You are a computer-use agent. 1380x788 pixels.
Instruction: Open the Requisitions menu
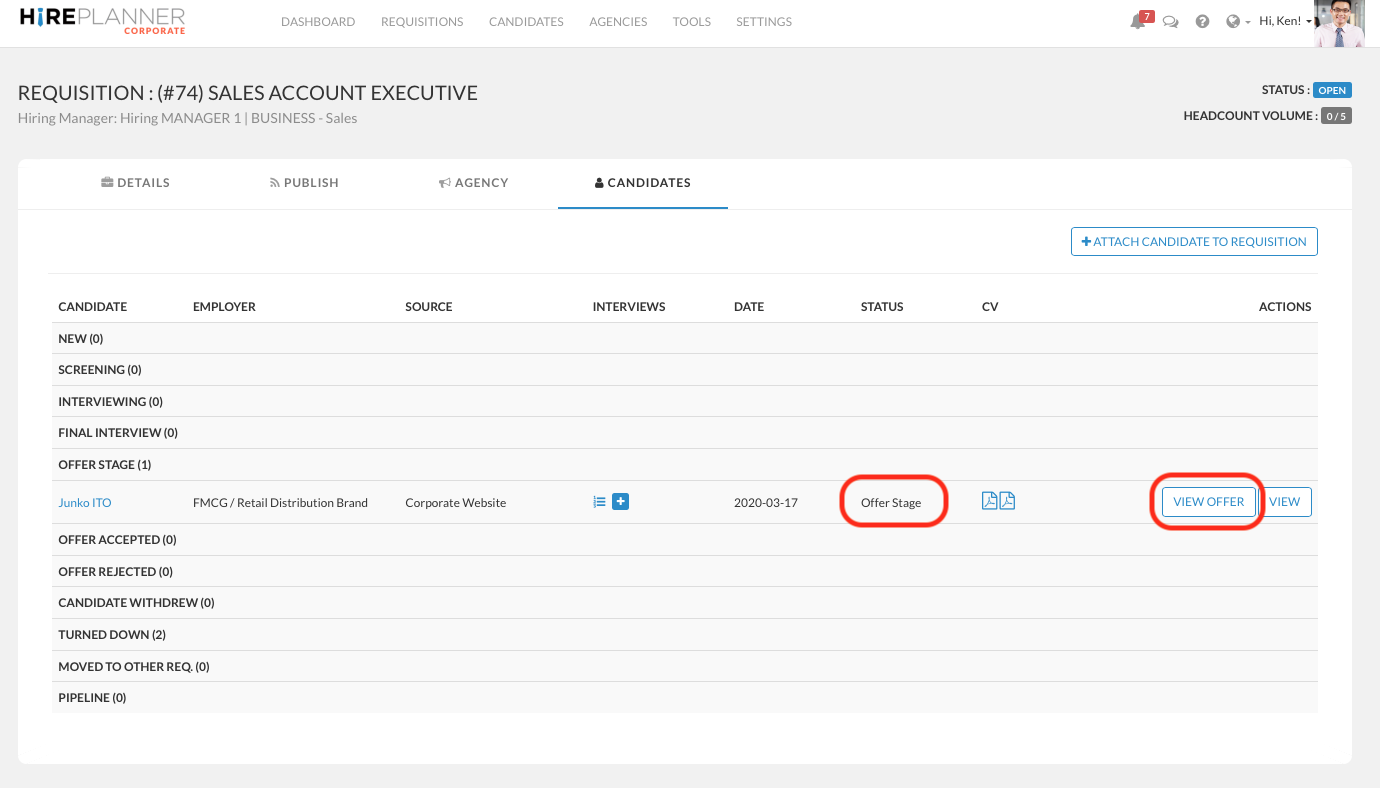pos(422,22)
